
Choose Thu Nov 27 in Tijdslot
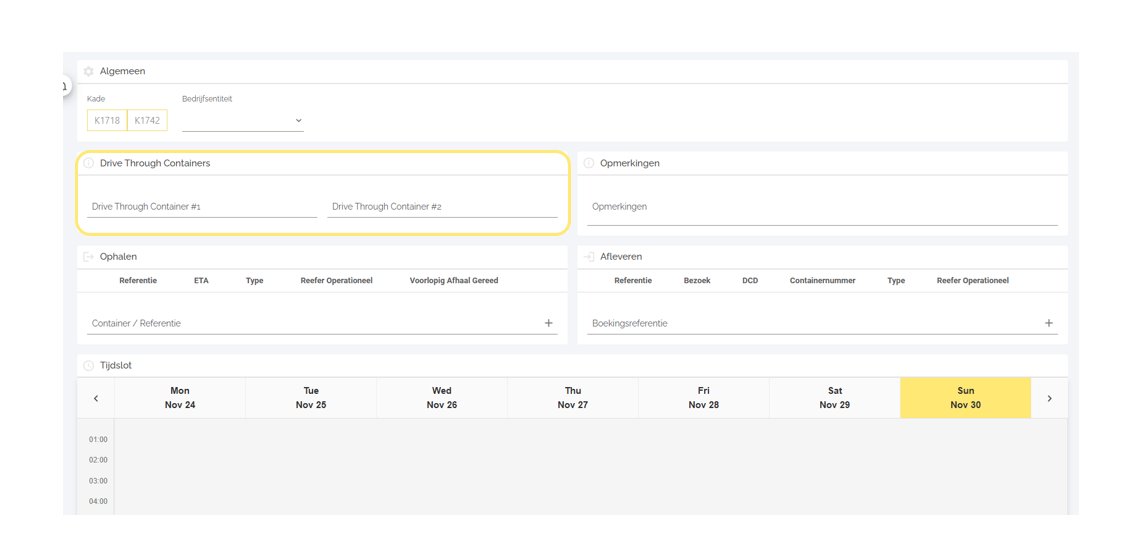pos(573,398)
